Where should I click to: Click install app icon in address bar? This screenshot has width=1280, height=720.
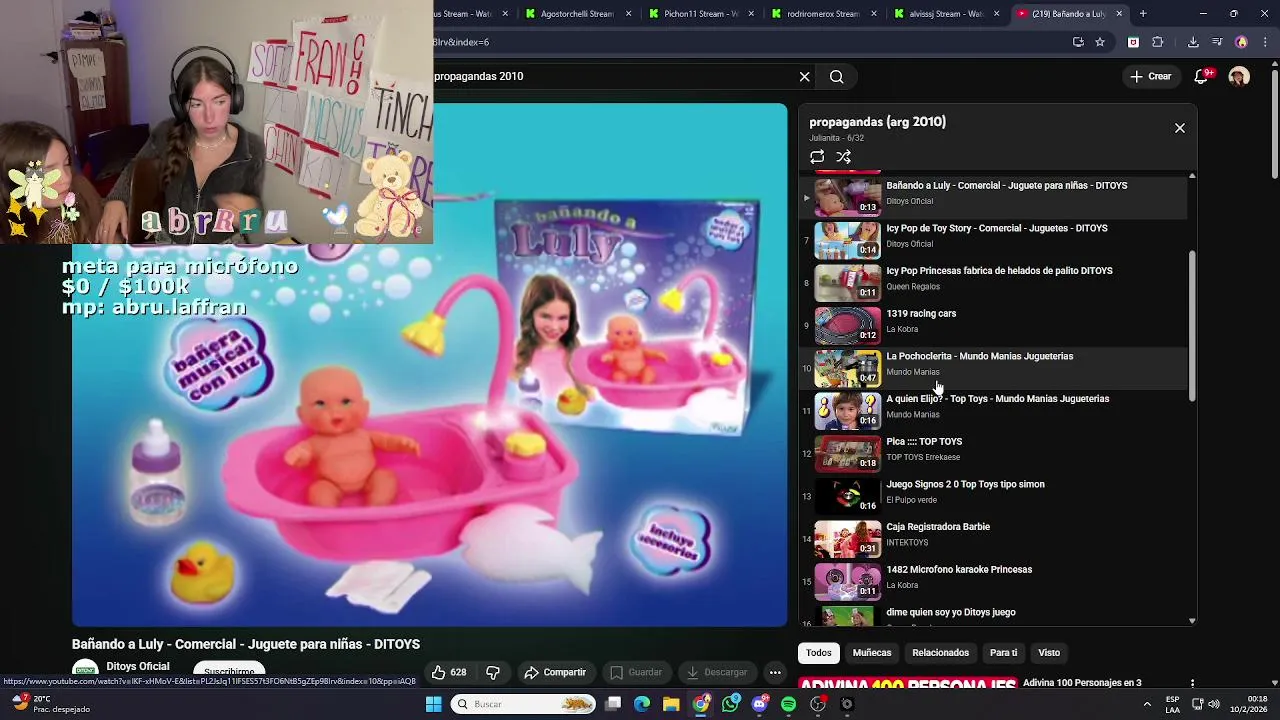point(1078,42)
